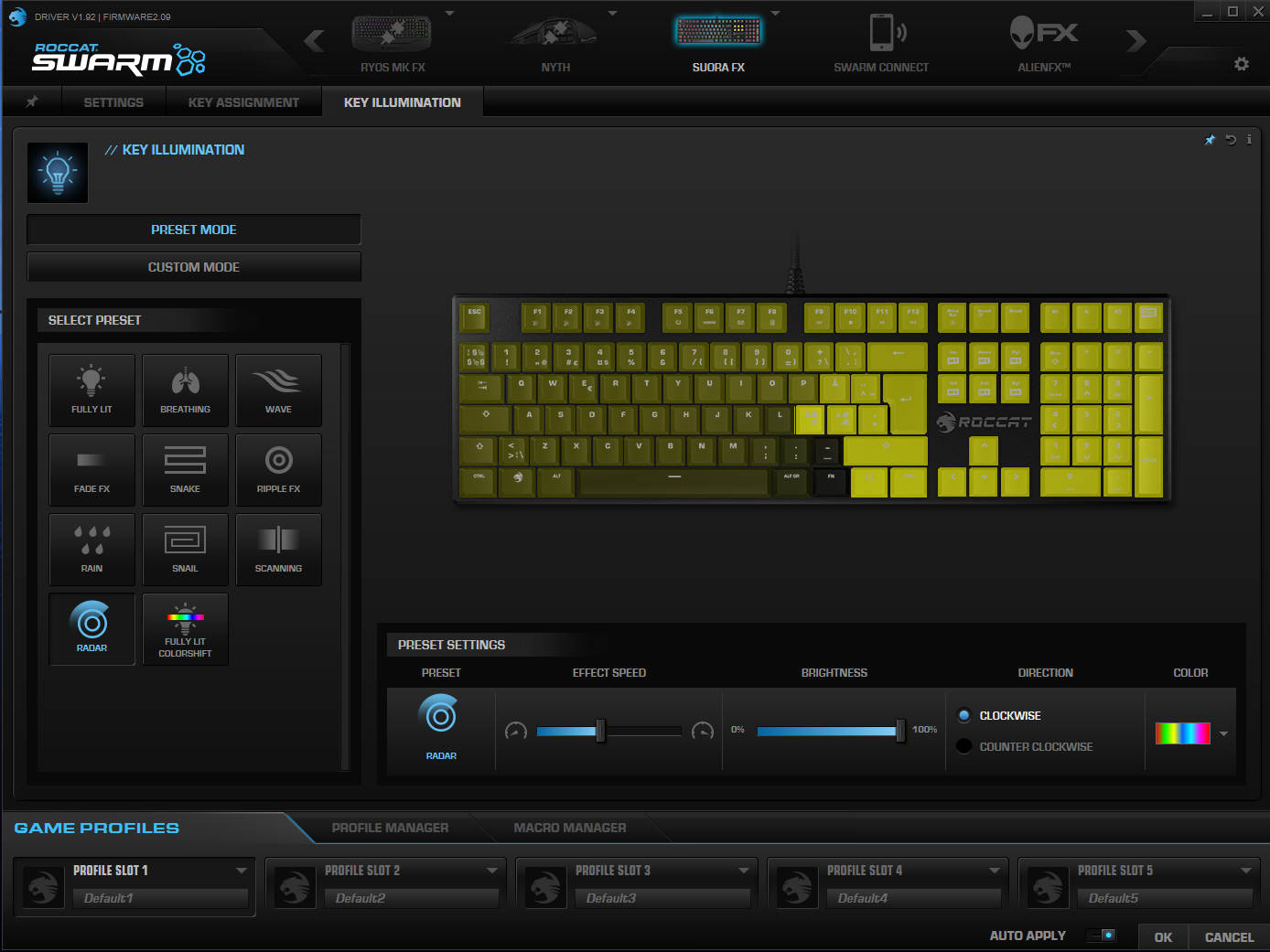Switch to the Game Profiles tab
This screenshot has width=1270, height=952.
coord(97,828)
